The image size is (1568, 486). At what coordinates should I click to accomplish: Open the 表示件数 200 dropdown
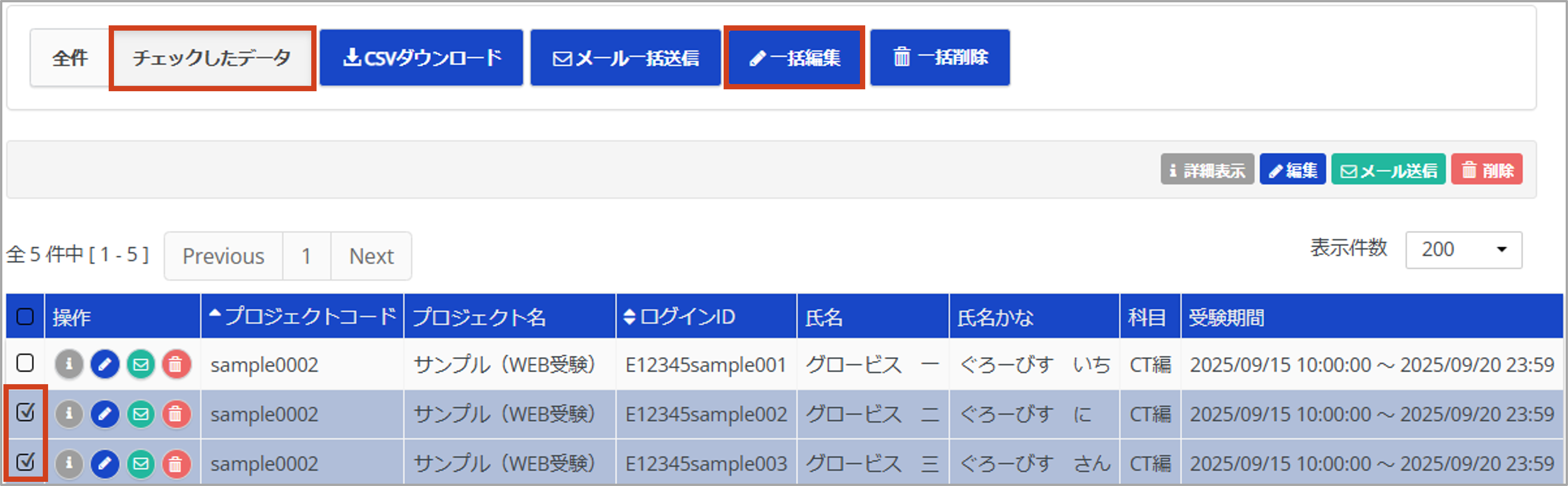pos(1463,249)
